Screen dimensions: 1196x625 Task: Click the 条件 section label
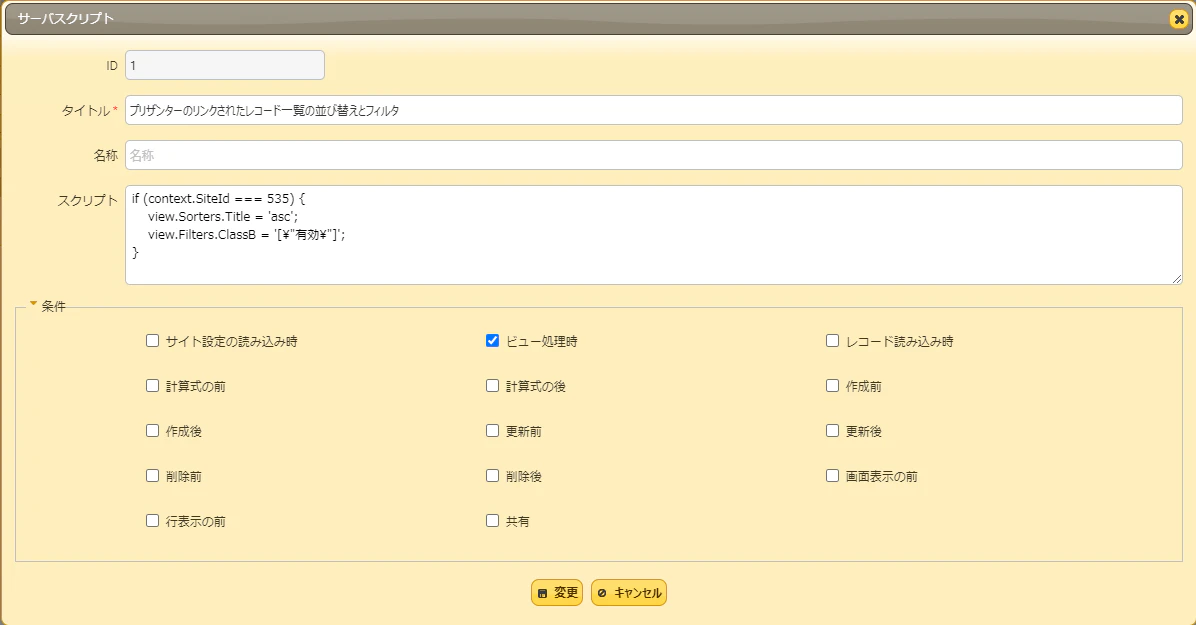click(x=53, y=306)
